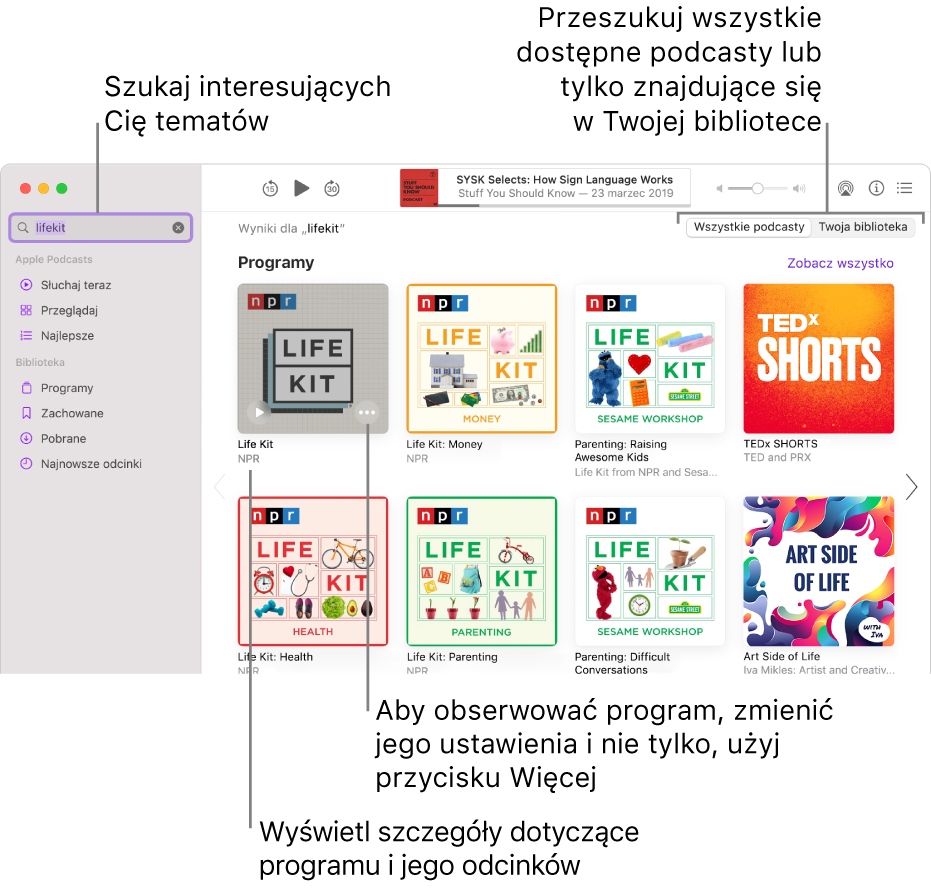931x888 pixels.
Task: Focus the lifekit search field
Action: pyautogui.click(x=101, y=228)
